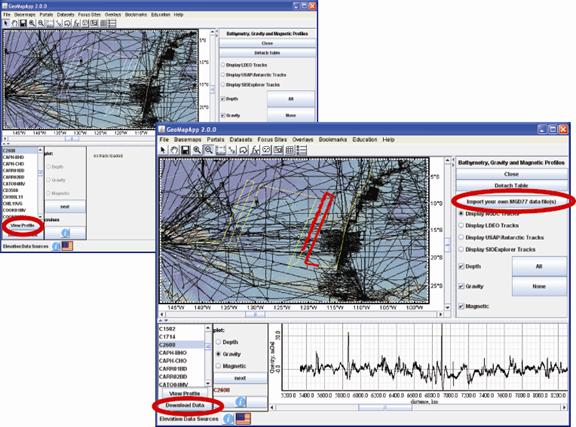Select first zoom magnifier in back window toolbar
This screenshot has height=427, width=576.
pos(32,23)
